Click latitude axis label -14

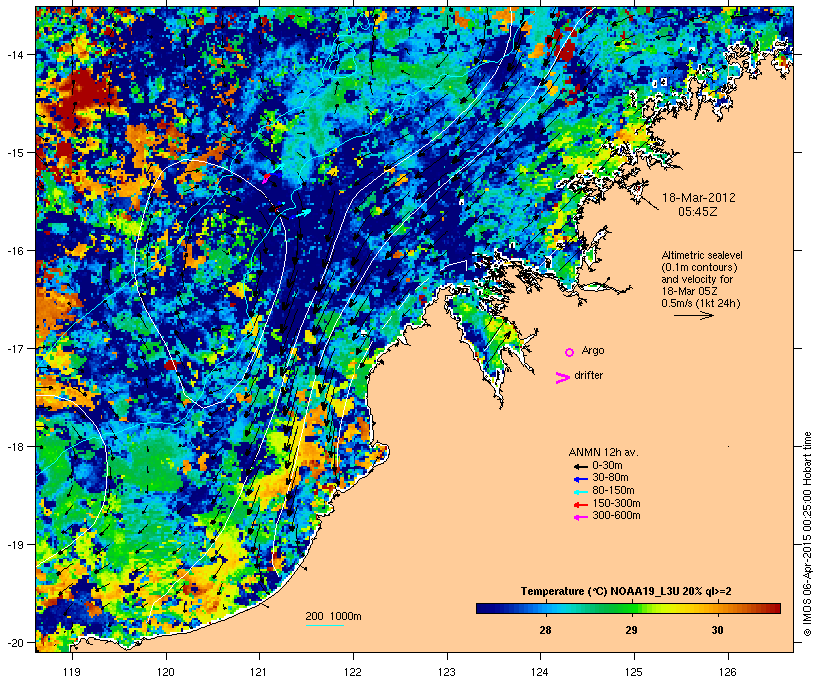click(14, 54)
